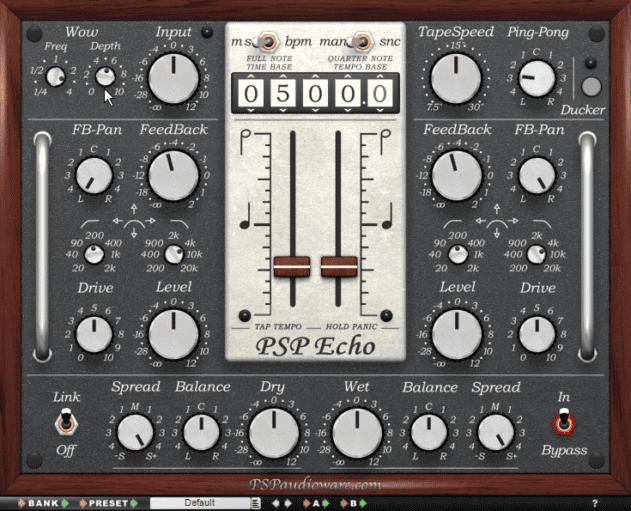Viewport: 631px width, 511px height.
Task: Click the next preset arrow beside PRESET
Action: point(134,503)
